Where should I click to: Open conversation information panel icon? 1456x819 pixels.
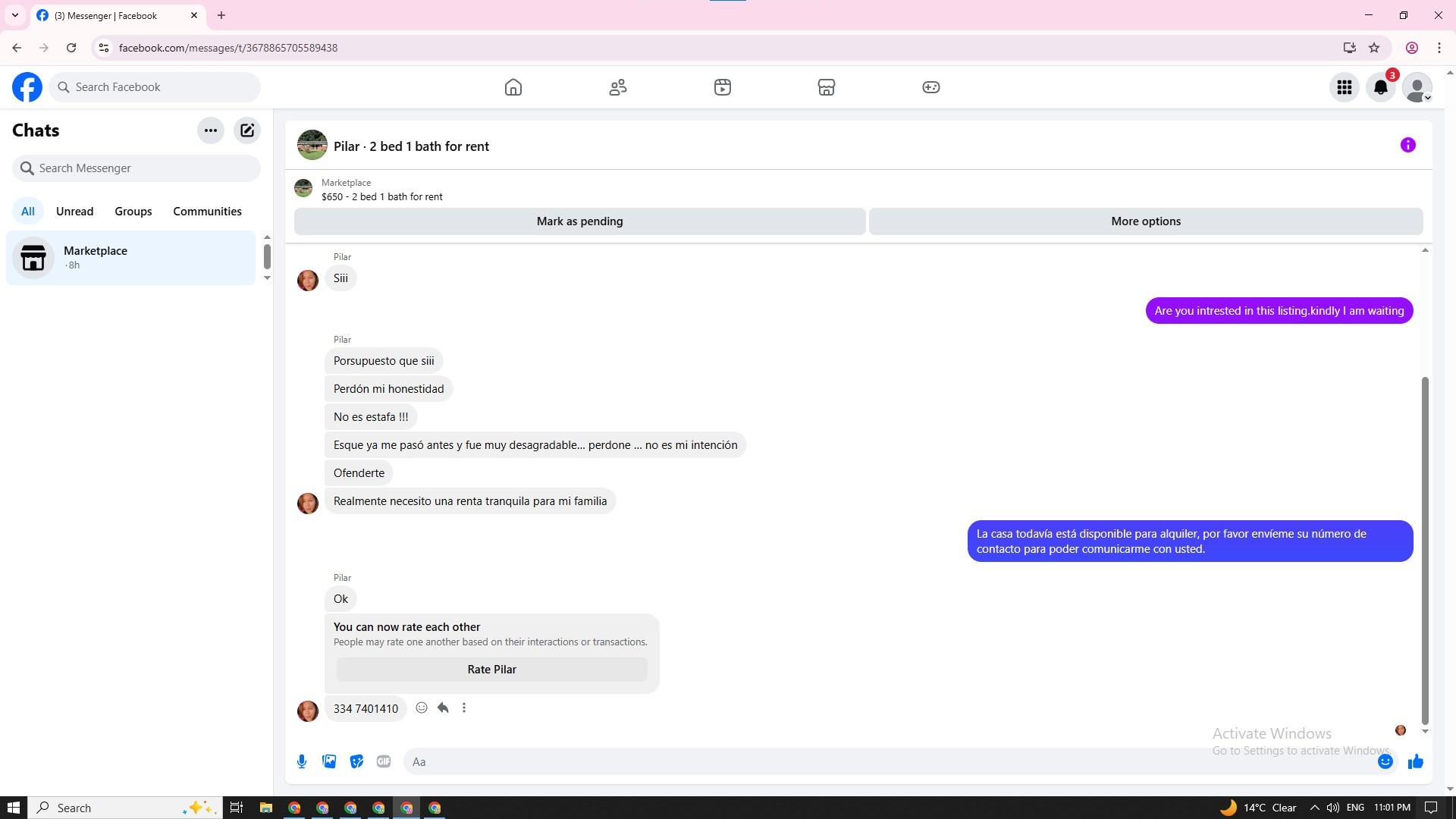coord(1407,145)
